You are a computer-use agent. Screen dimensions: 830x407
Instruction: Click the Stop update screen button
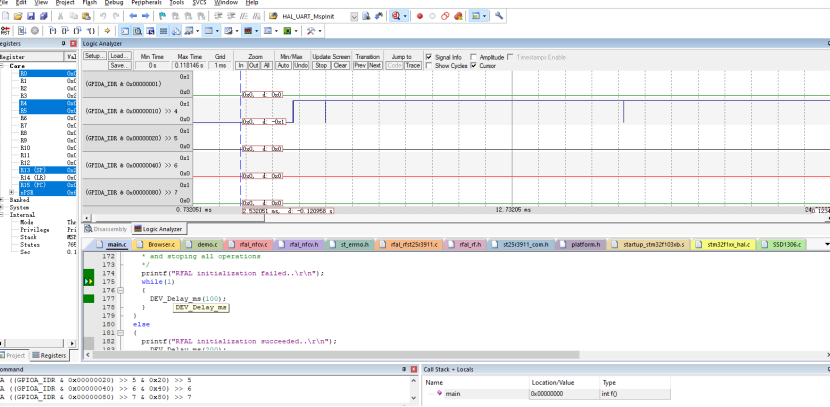tap(321, 65)
